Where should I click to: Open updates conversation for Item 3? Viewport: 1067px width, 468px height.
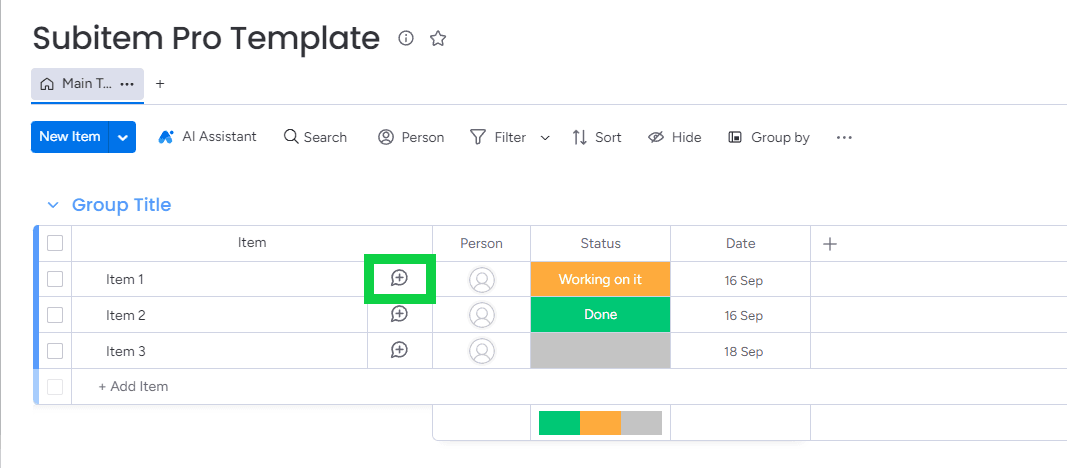click(399, 350)
